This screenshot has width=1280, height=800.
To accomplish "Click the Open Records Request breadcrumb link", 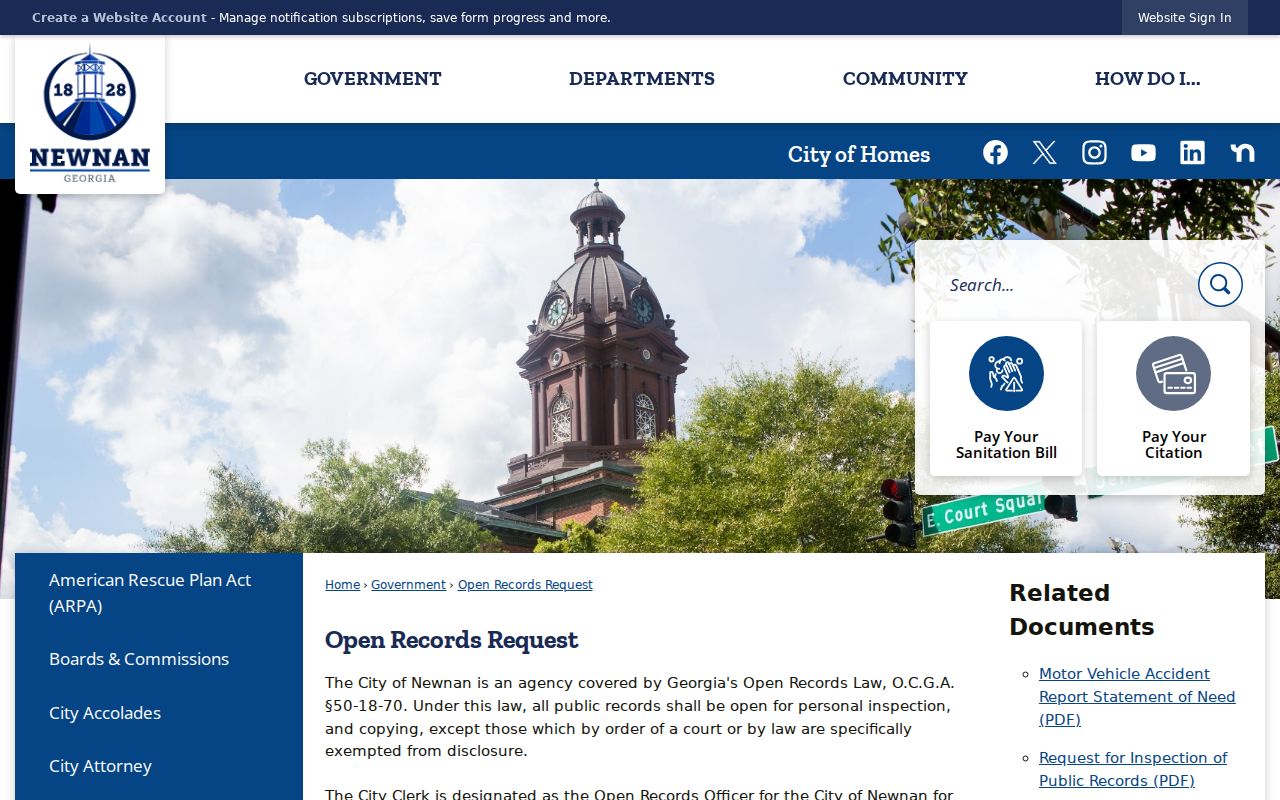I will 525,585.
